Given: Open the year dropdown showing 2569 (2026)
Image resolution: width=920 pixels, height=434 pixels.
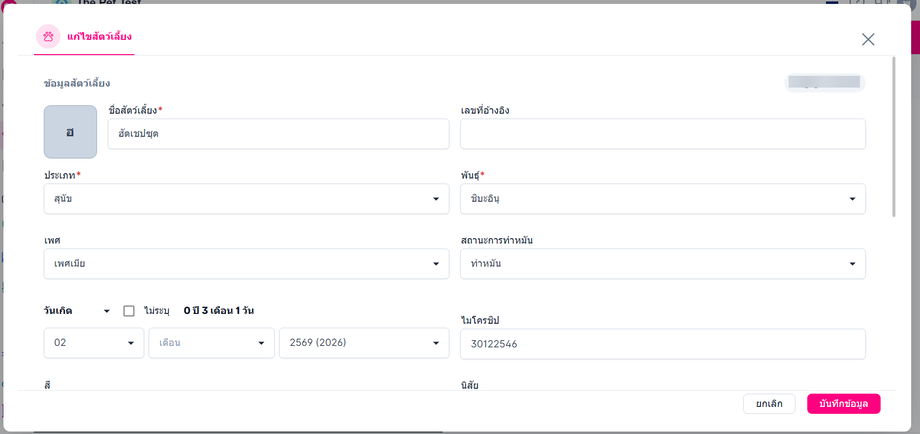Looking at the screenshot, I should tap(364, 343).
